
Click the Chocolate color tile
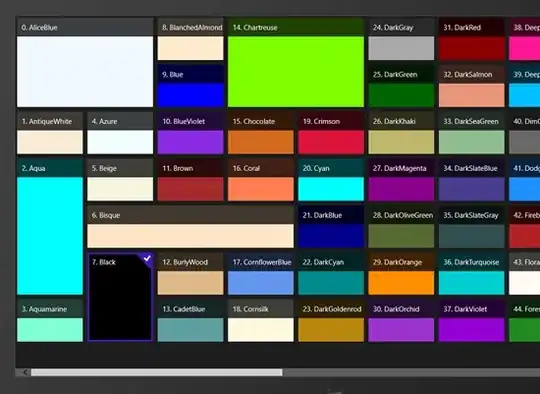pos(261,133)
